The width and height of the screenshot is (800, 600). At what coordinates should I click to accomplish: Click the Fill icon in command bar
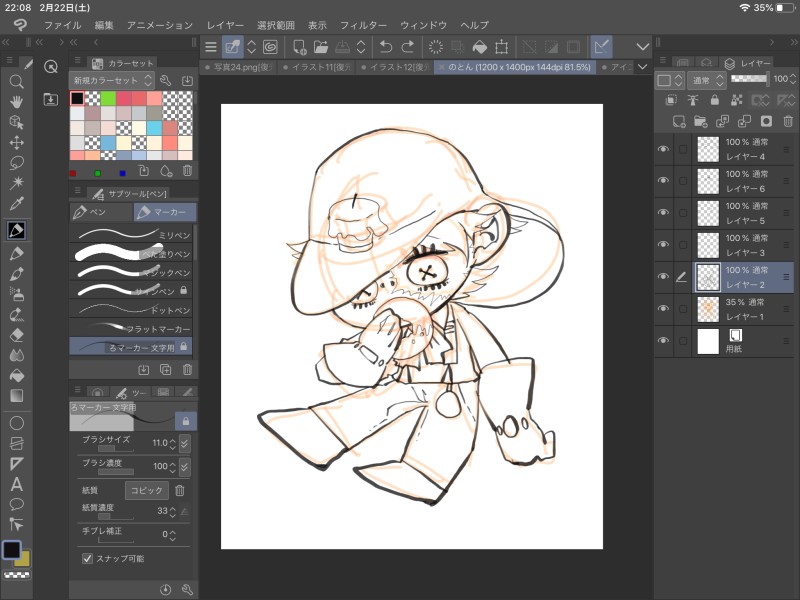tap(480, 47)
